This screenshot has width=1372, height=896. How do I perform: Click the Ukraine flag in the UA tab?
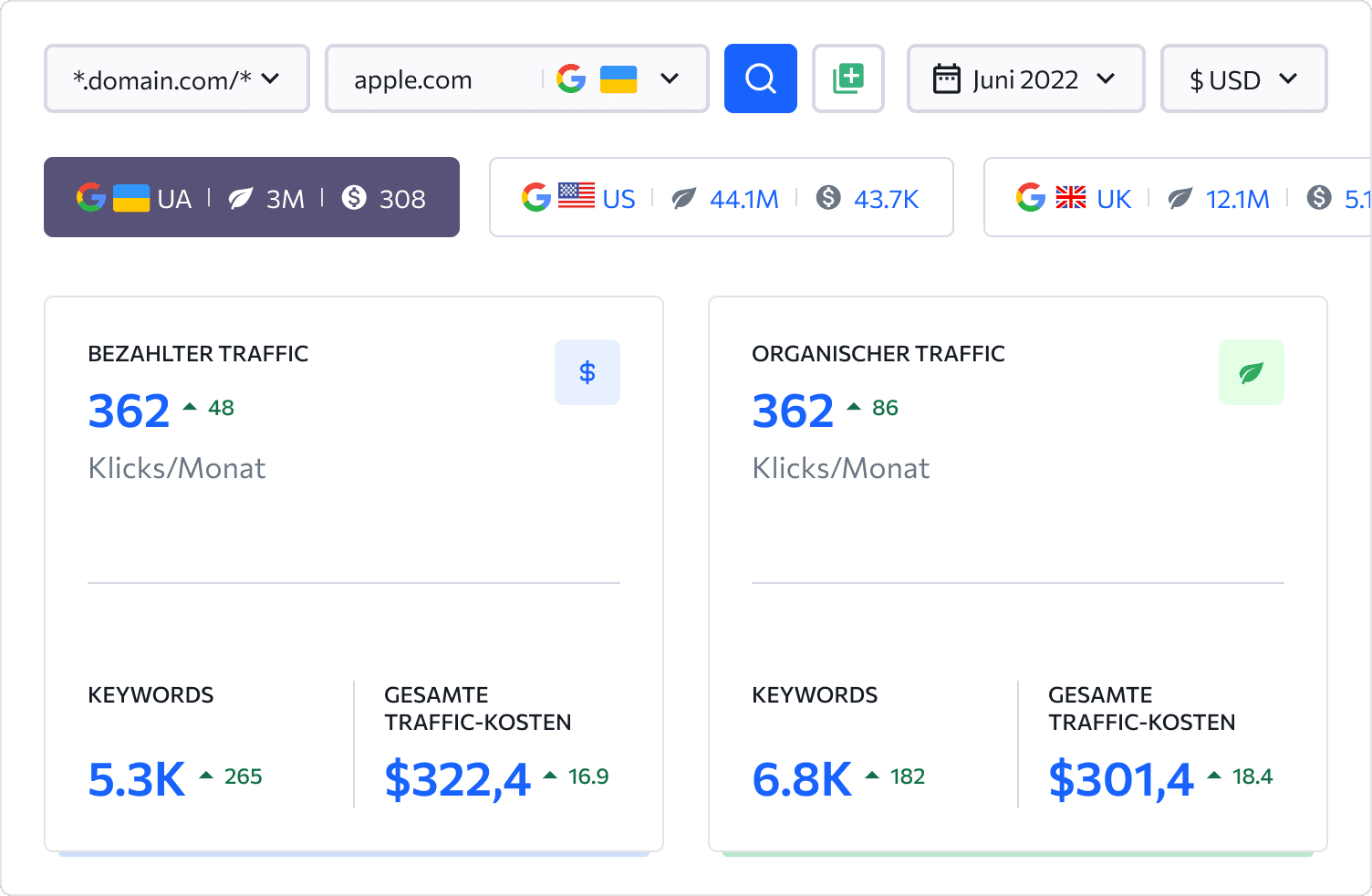click(131, 197)
